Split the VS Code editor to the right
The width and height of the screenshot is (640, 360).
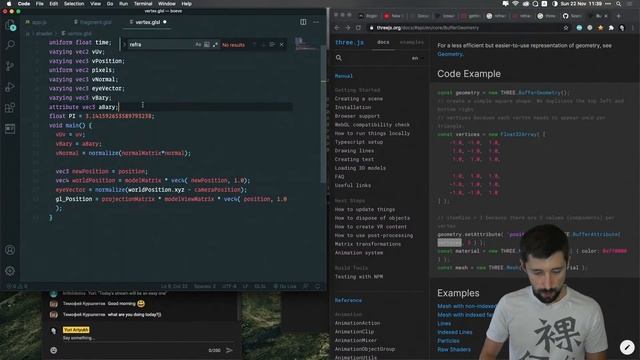pyautogui.click(x=303, y=22)
